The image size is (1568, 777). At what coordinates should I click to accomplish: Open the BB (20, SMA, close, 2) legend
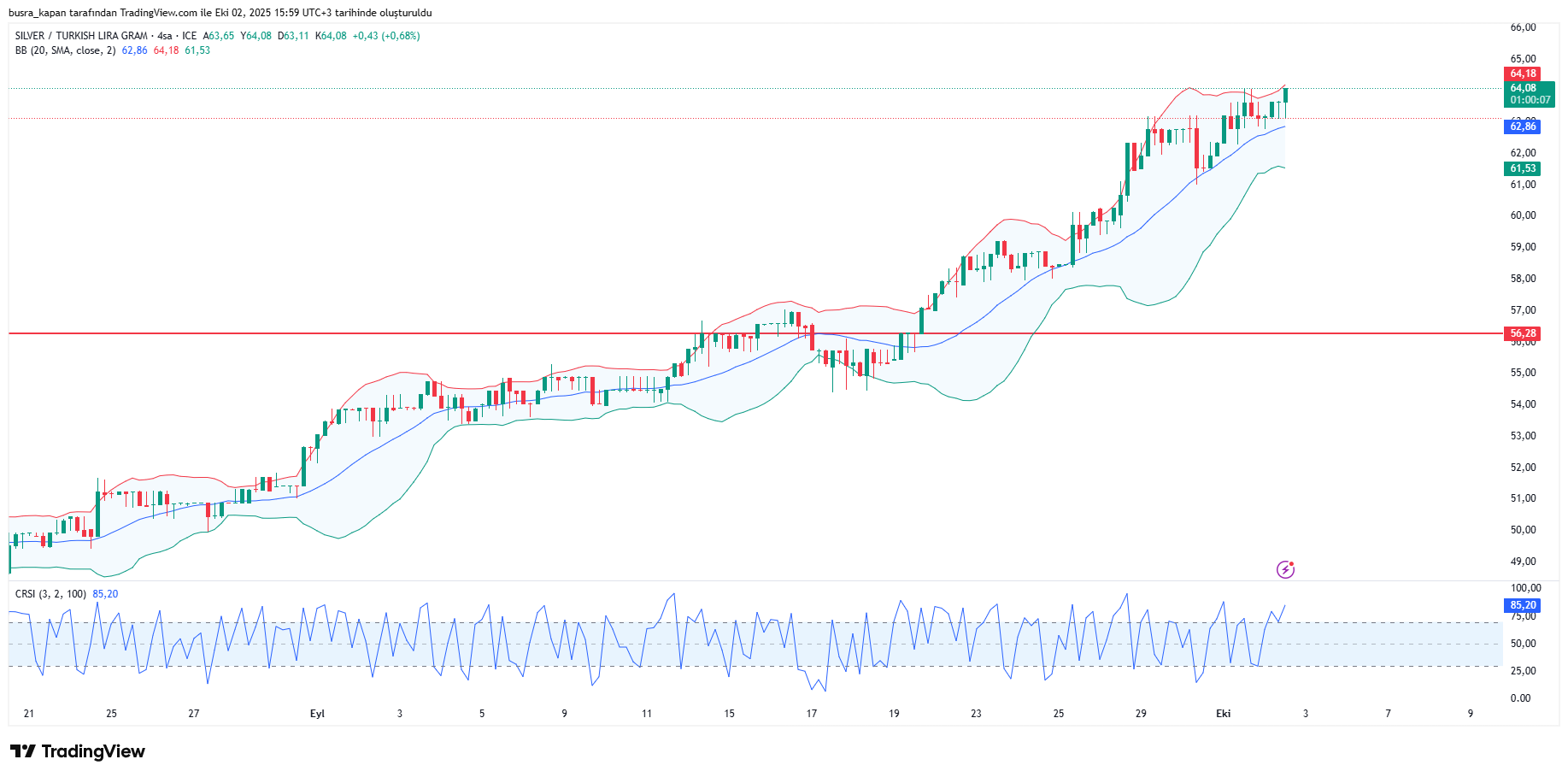(x=65, y=50)
